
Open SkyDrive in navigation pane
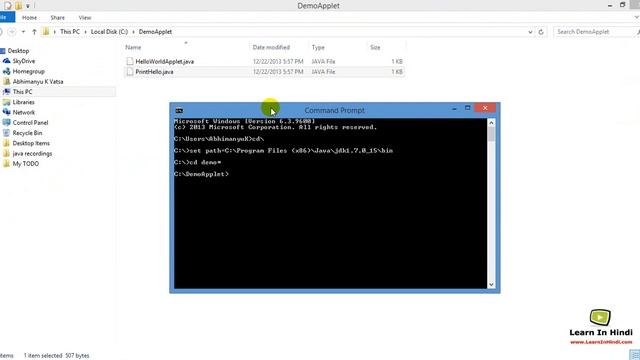tap(24, 61)
